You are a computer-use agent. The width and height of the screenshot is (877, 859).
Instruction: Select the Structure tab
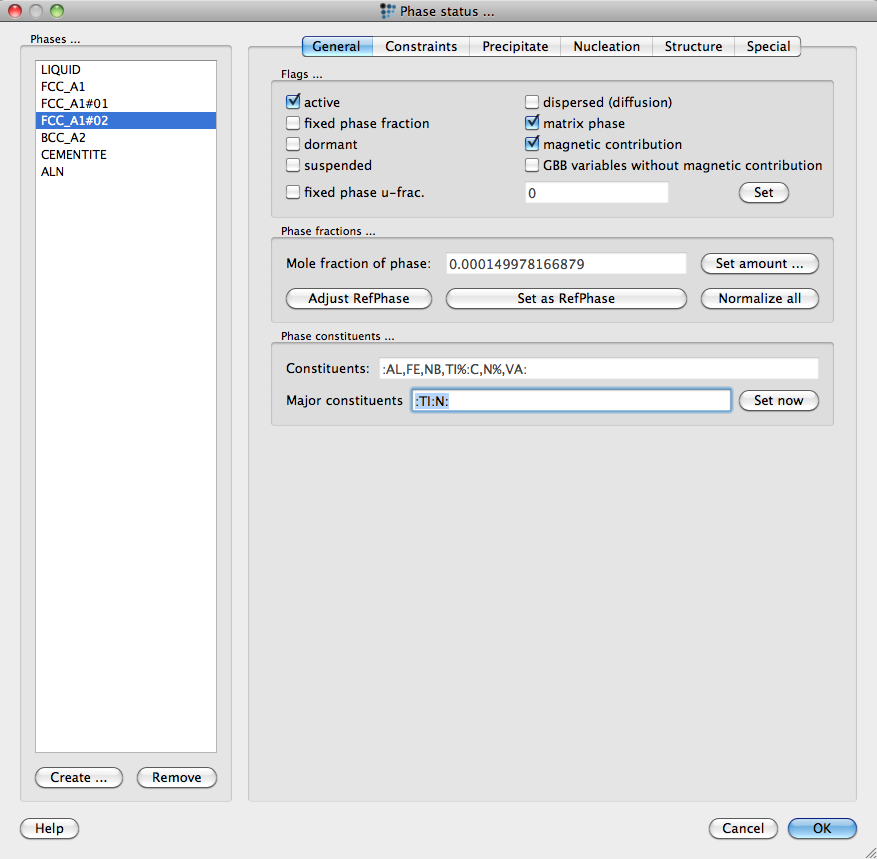[693, 46]
